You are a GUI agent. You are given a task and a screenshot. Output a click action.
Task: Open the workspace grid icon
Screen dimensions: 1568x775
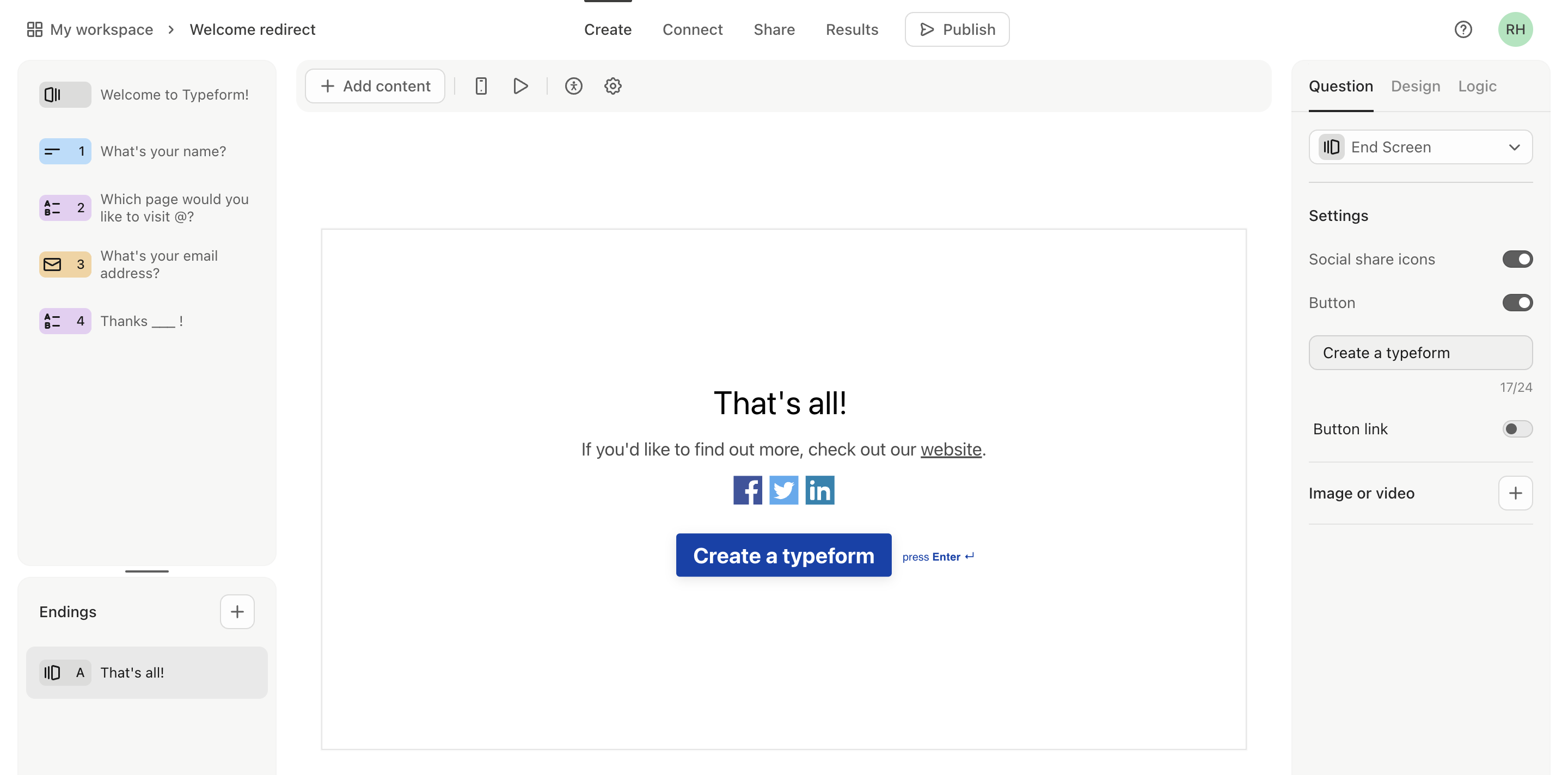click(35, 29)
